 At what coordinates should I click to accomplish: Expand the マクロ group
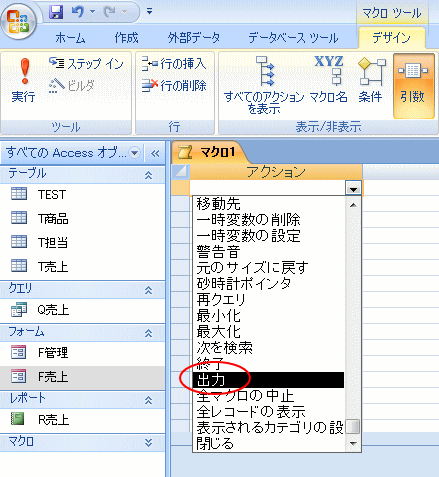[x=148, y=442]
